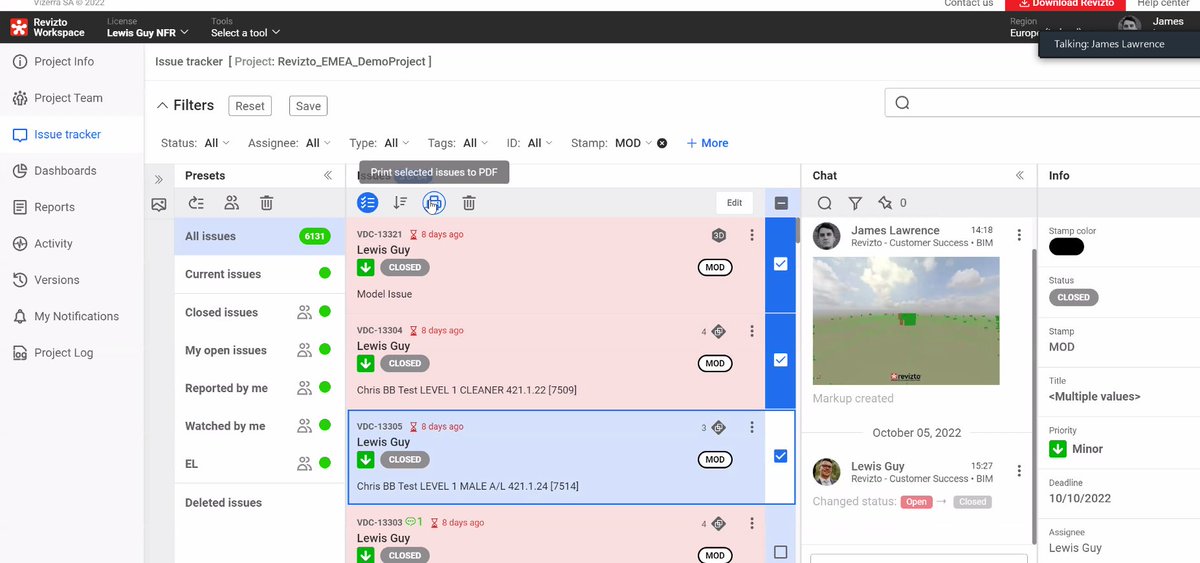Image resolution: width=1200 pixels, height=563 pixels.
Task: Click the green priority arrow on VDC-13321
Action: click(x=366, y=267)
